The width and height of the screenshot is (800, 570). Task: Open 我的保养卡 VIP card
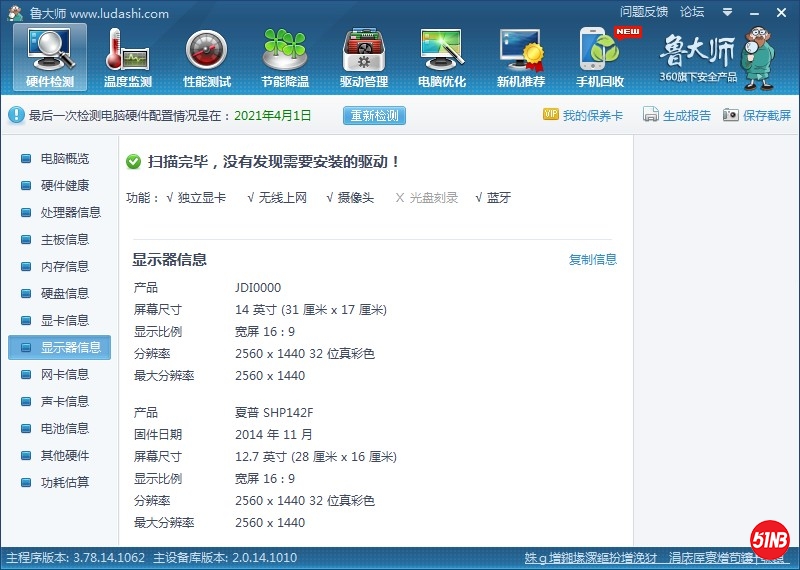[x=583, y=115]
